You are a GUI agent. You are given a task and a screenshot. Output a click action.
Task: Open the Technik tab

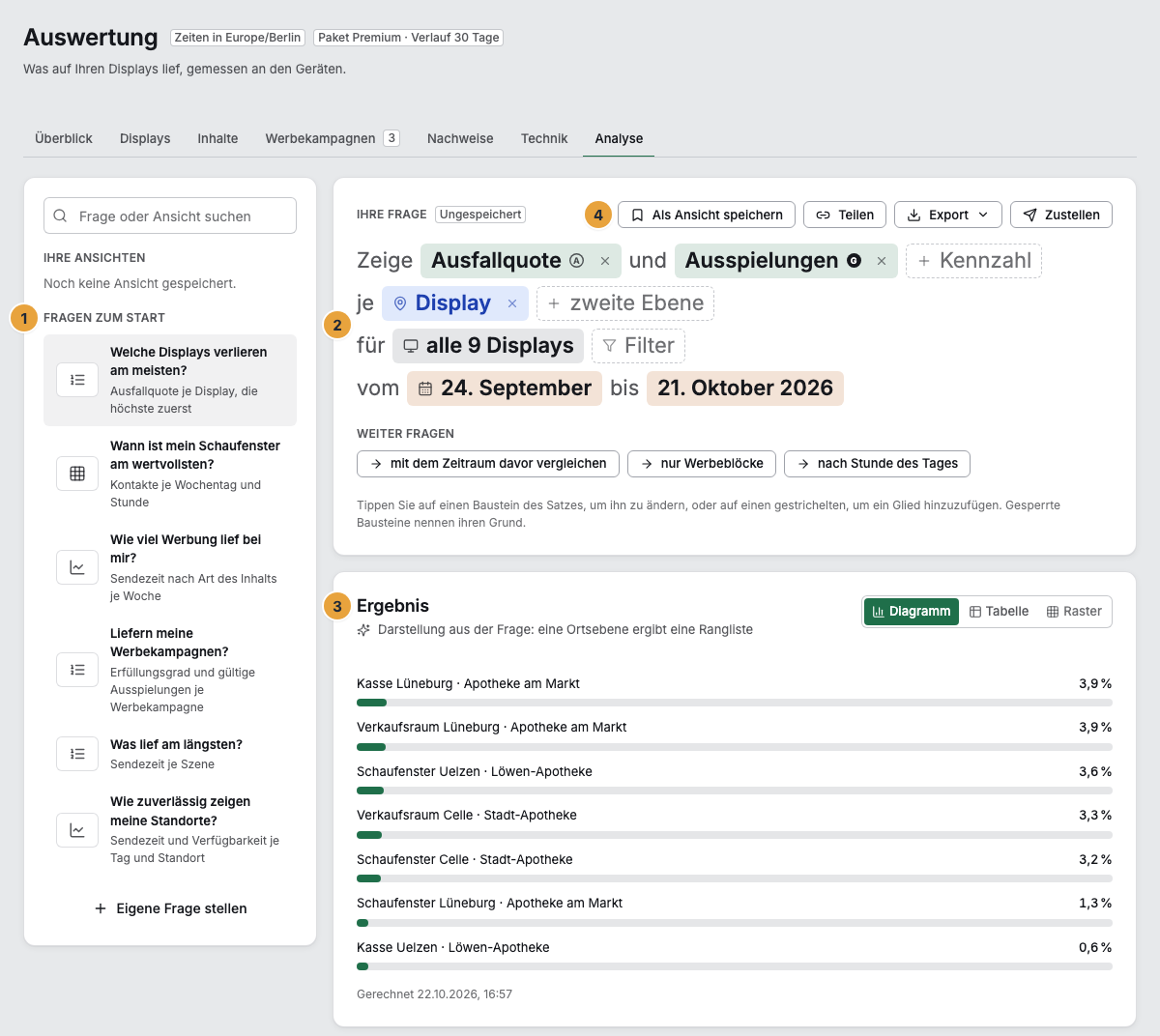click(x=544, y=138)
